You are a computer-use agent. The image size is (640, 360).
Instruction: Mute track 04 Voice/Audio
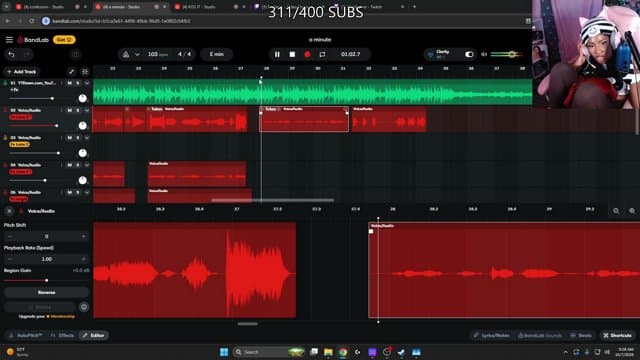click(69, 165)
